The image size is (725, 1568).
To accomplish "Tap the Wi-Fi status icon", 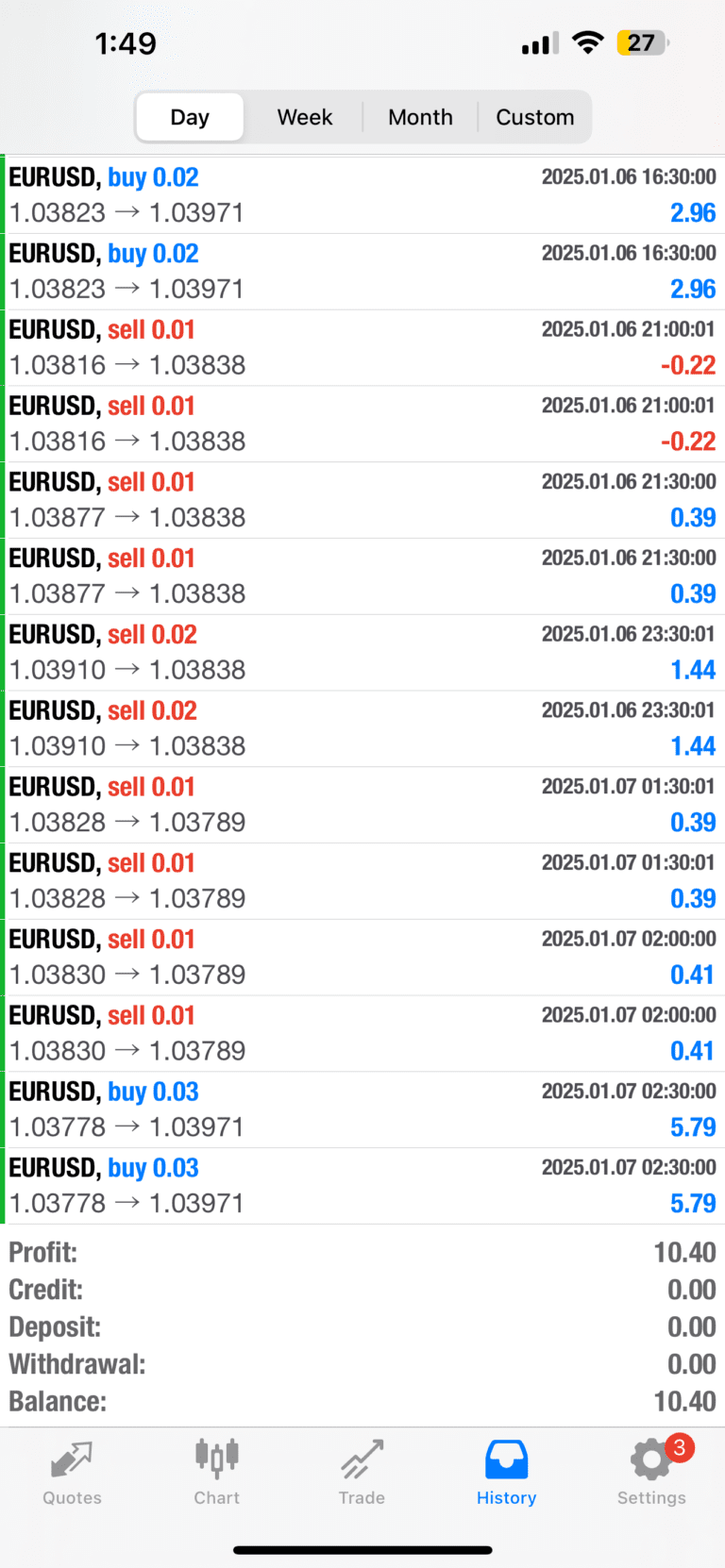I will 588,42.
